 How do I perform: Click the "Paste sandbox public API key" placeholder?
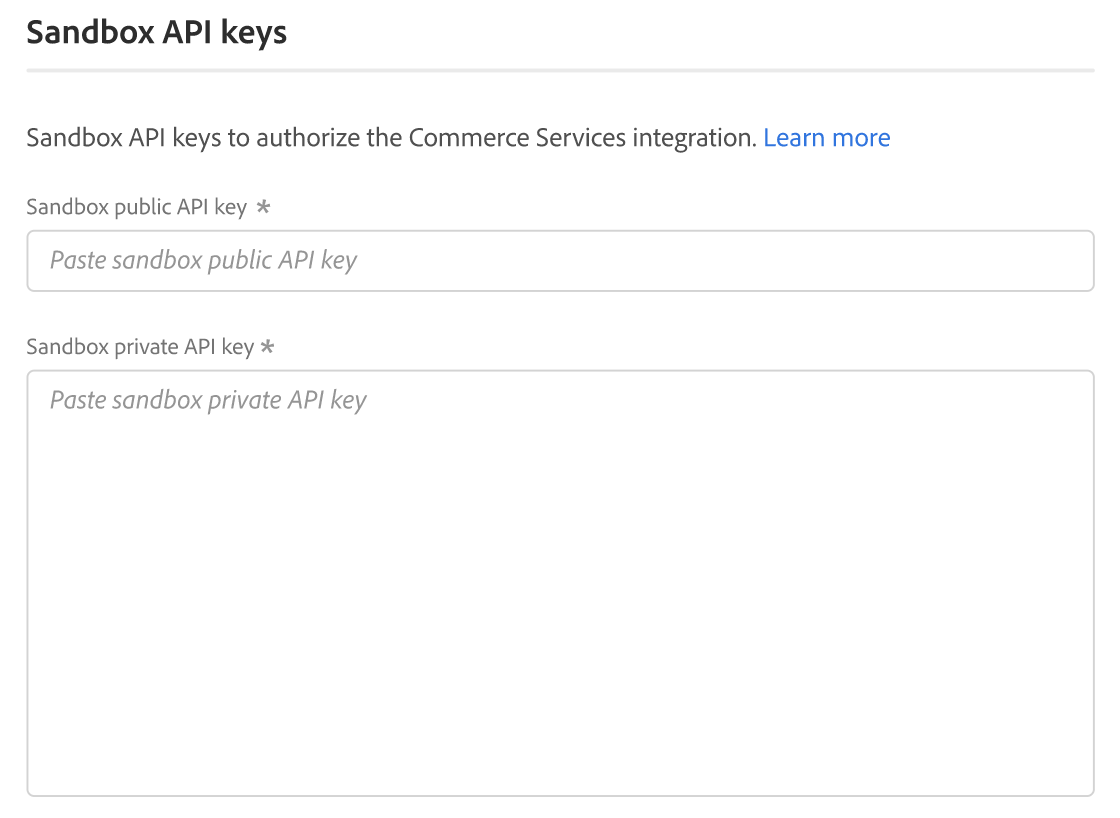[x=203, y=261]
